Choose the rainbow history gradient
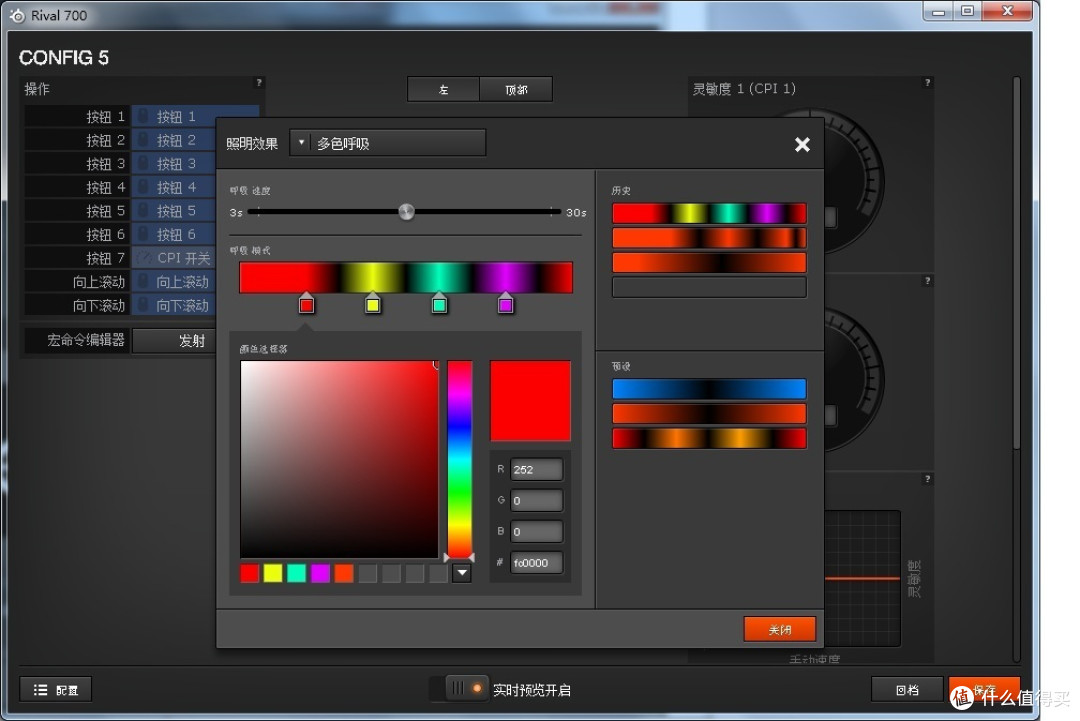 click(x=709, y=213)
